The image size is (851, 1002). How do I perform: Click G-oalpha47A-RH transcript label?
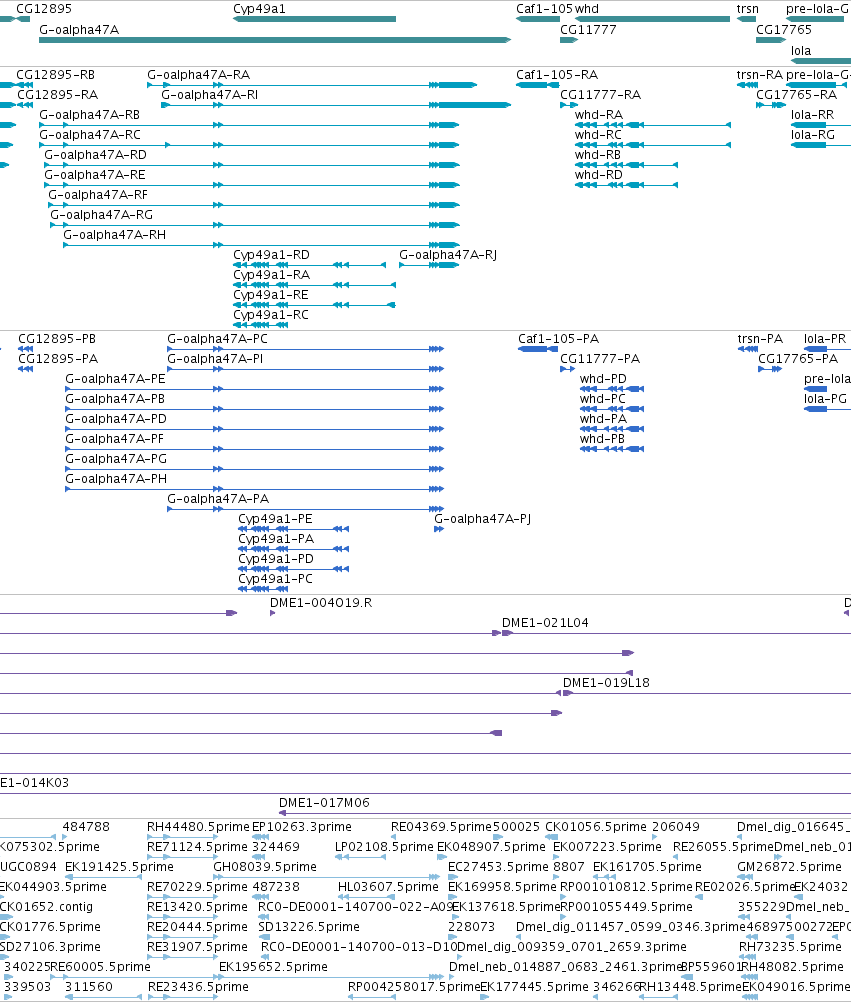click(114, 235)
